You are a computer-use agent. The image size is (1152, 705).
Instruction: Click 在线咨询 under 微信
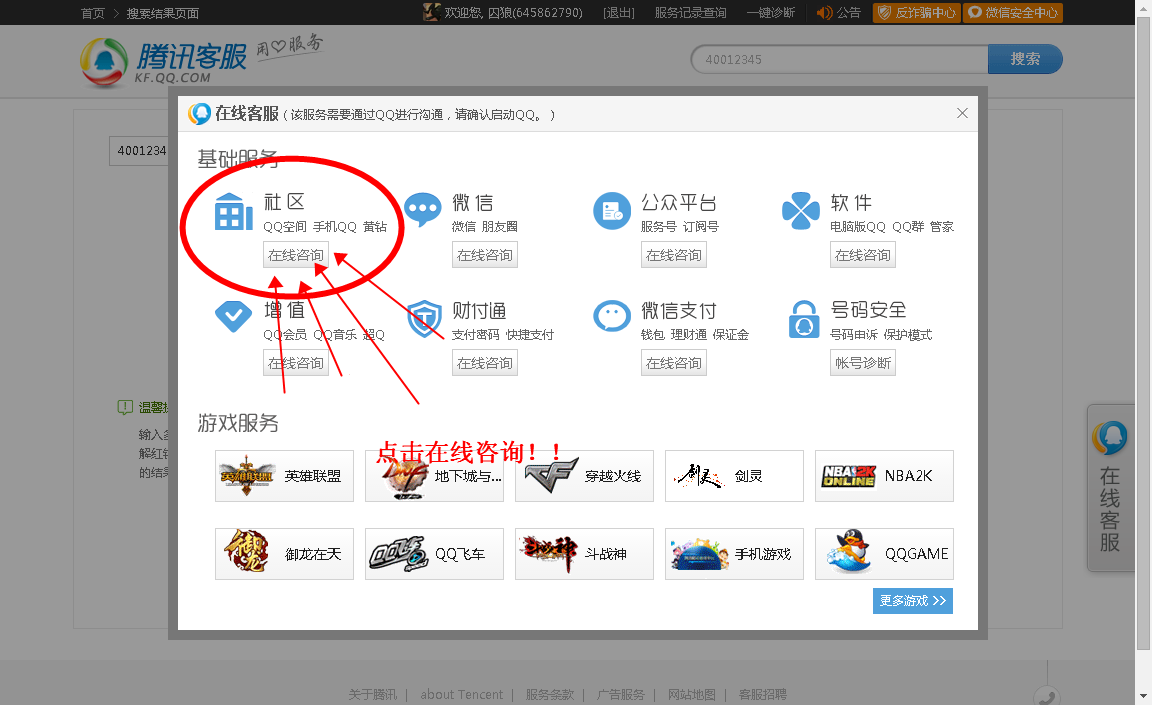coord(485,255)
